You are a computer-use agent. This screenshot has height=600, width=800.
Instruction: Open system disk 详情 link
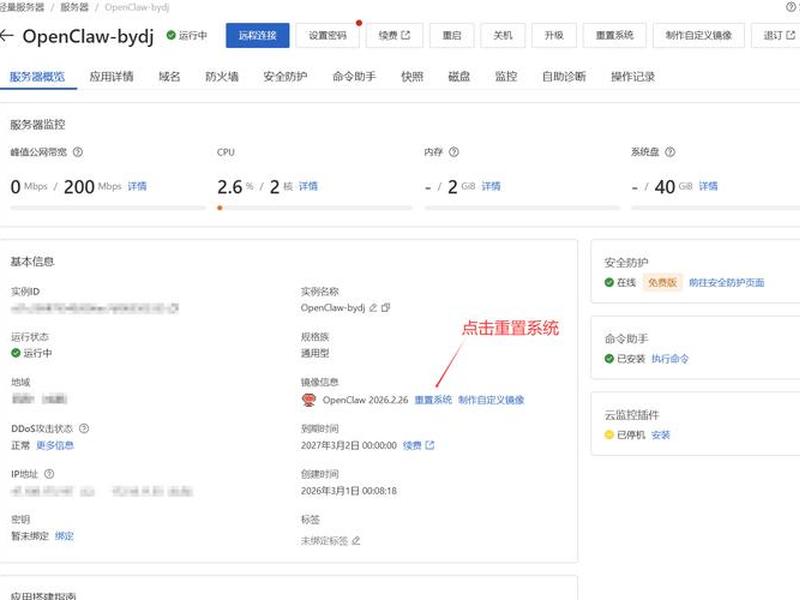point(708,186)
